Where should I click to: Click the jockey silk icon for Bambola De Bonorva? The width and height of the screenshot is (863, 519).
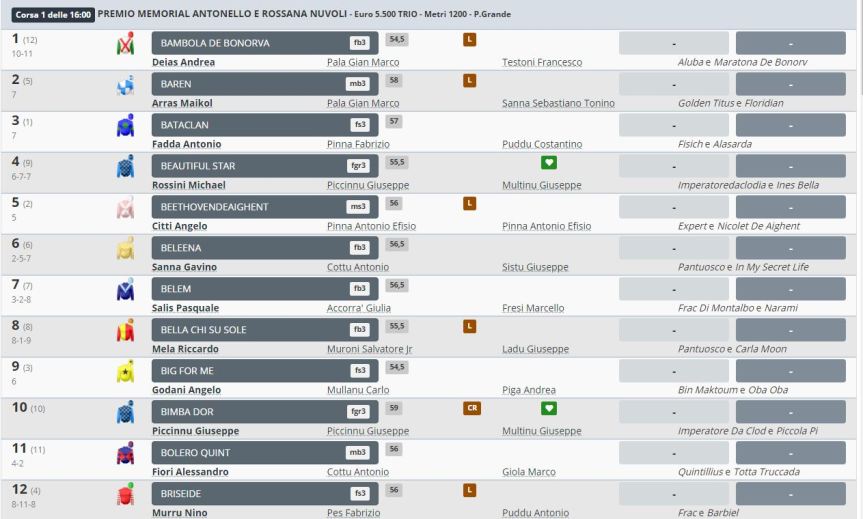click(125, 45)
